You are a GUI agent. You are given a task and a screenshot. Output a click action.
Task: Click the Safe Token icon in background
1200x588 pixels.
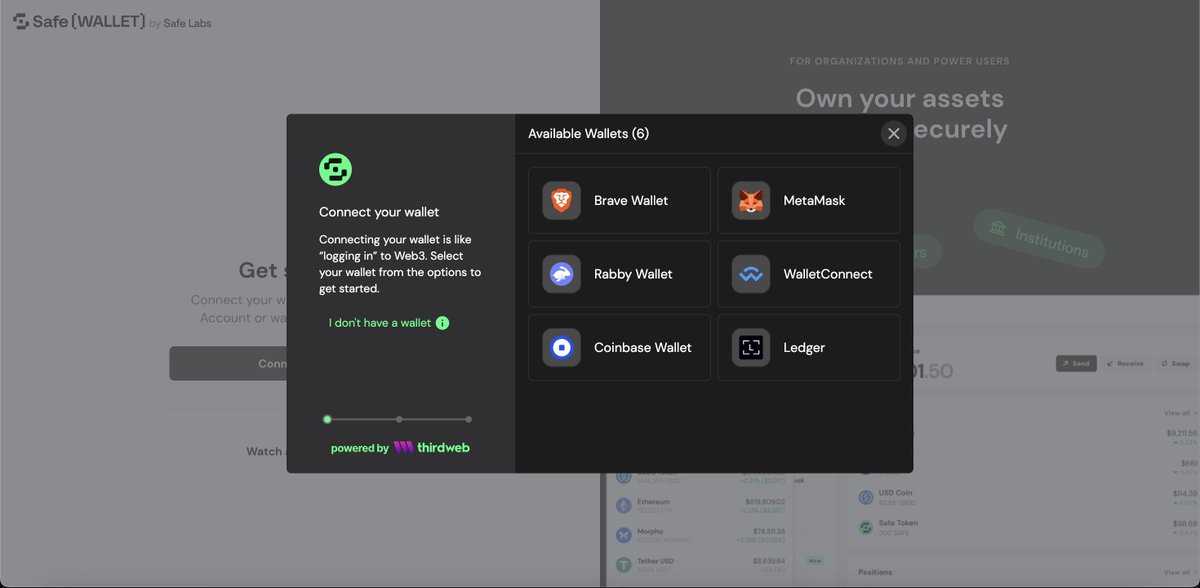pos(866,527)
